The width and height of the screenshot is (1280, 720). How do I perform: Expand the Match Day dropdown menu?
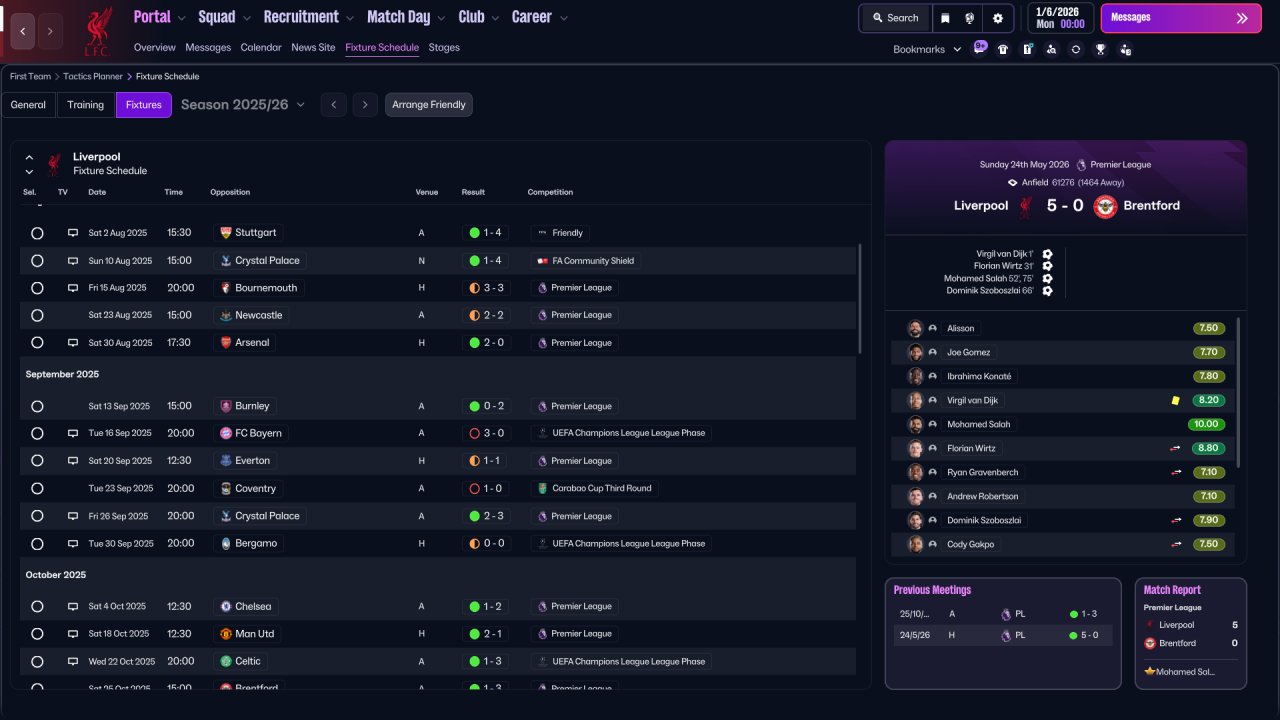coord(406,17)
